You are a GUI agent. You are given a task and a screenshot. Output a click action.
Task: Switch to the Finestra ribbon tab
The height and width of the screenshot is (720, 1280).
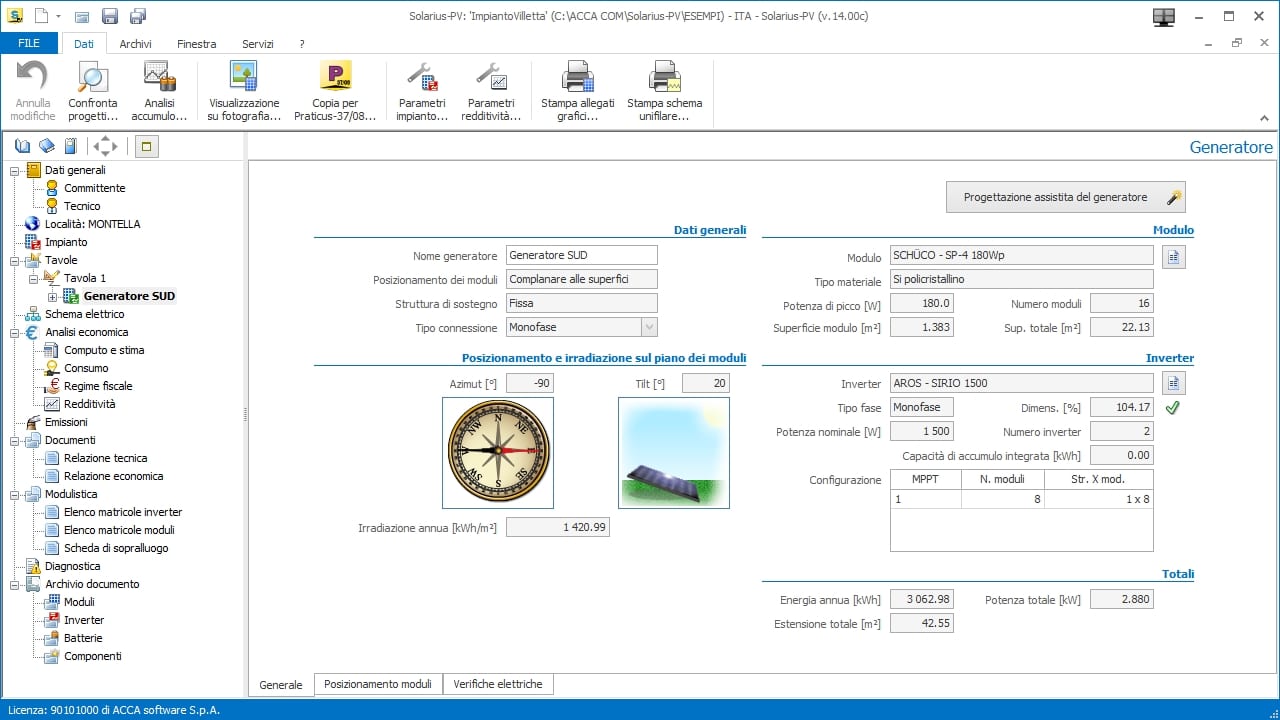click(x=197, y=44)
